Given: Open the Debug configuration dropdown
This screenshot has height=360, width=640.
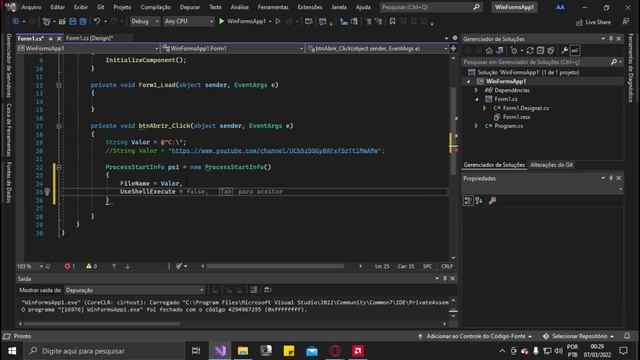Looking at the screenshot, I should coord(144,21).
